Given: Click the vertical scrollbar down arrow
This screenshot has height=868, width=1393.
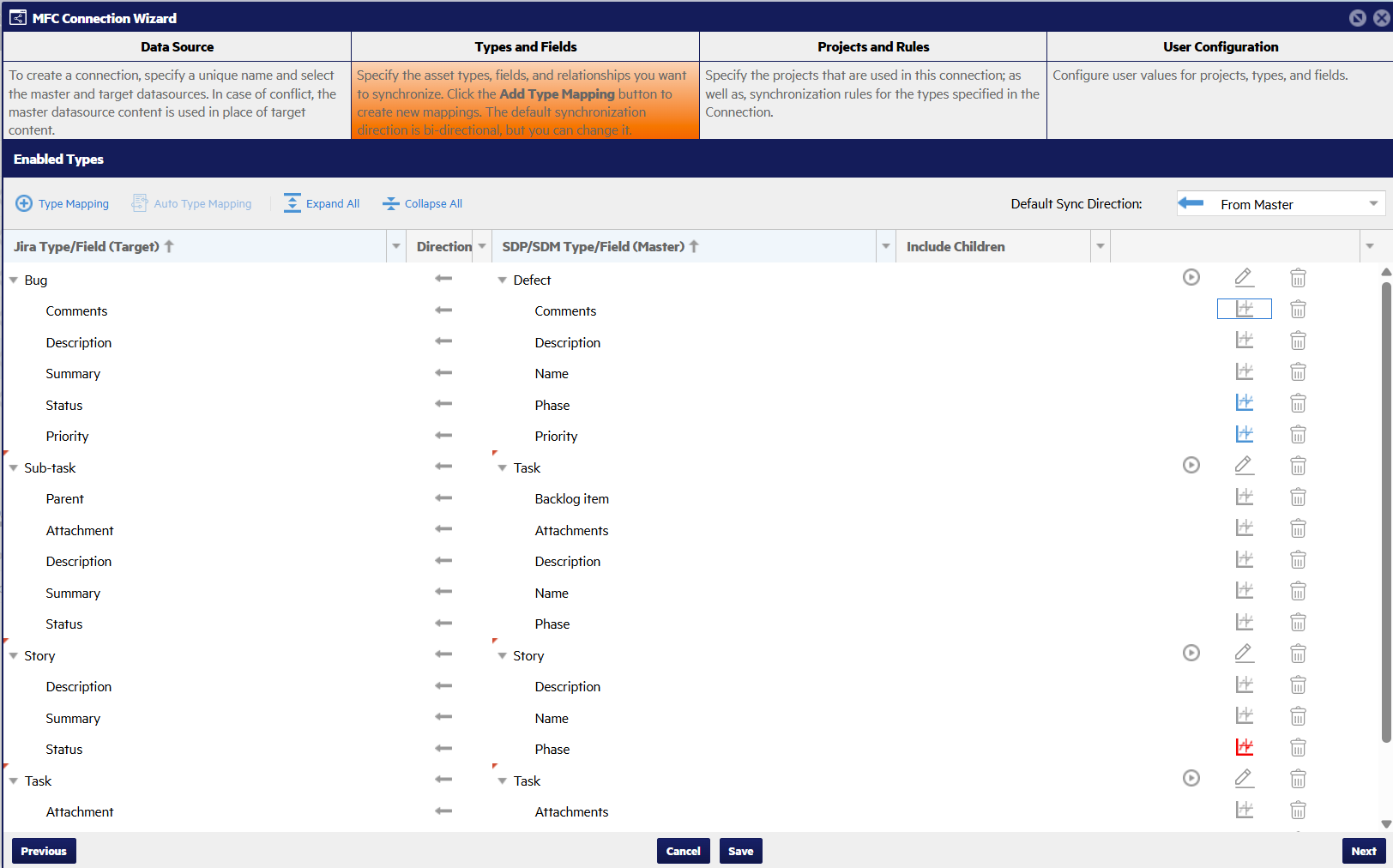Looking at the screenshot, I should [1385, 824].
